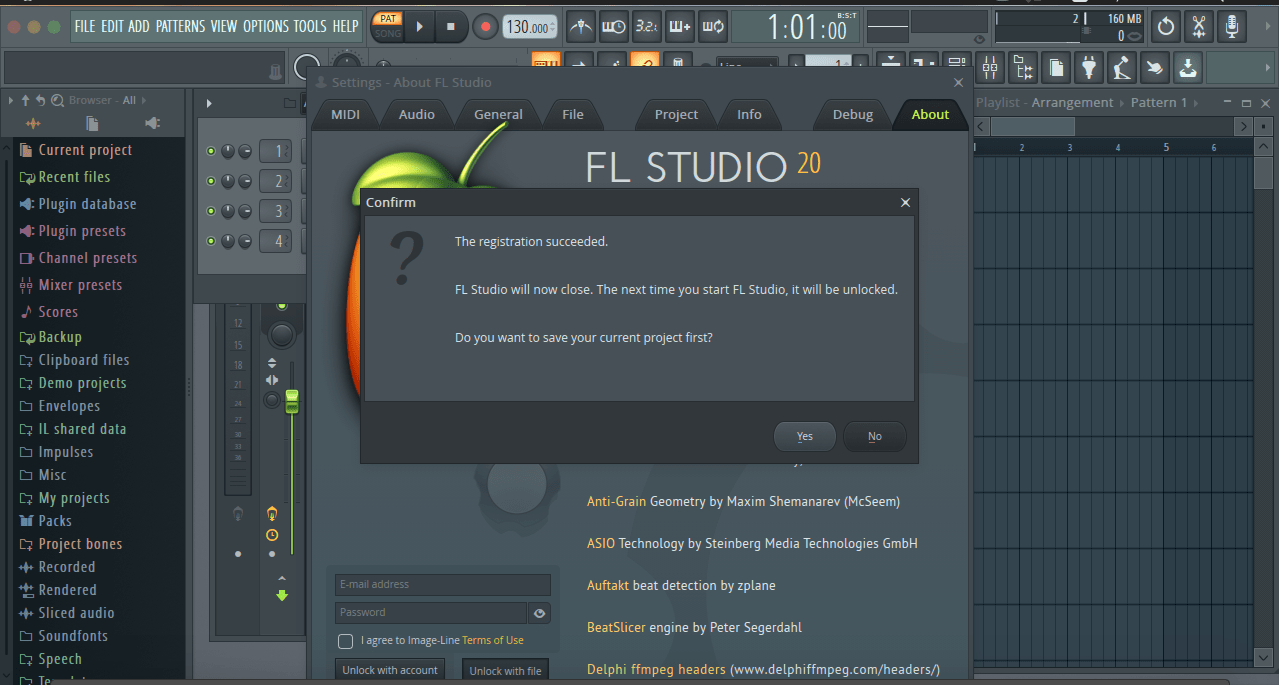This screenshot has height=685, width=1279.
Task: Toggle the record button
Action: pos(485,27)
